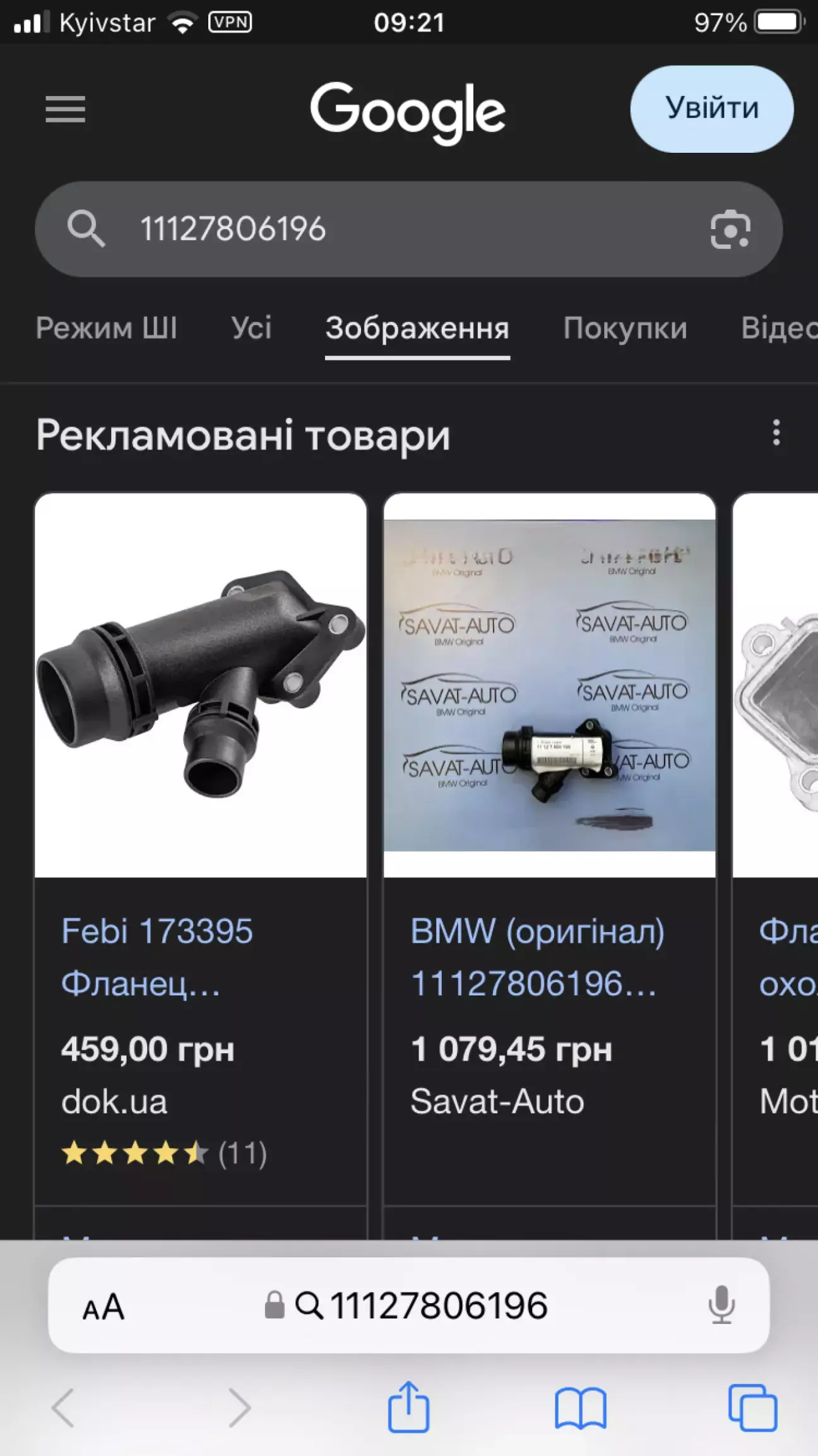This screenshot has height=1456, width=818.
Task: Click the Google search query field
Action: click(x=409, y=229)
